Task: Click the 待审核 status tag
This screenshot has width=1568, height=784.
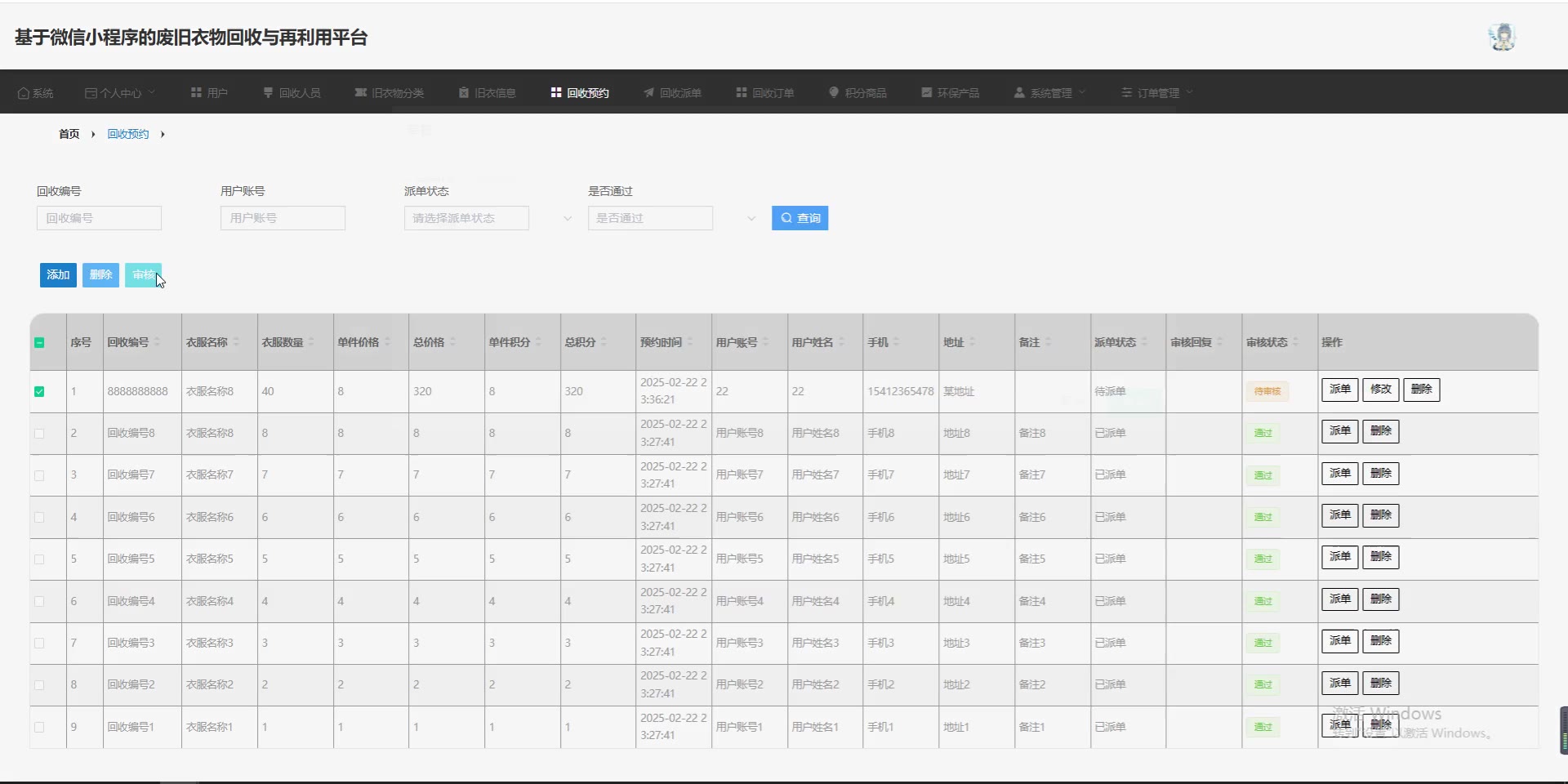Action: pyautogui.click(x=1267, y=392)
